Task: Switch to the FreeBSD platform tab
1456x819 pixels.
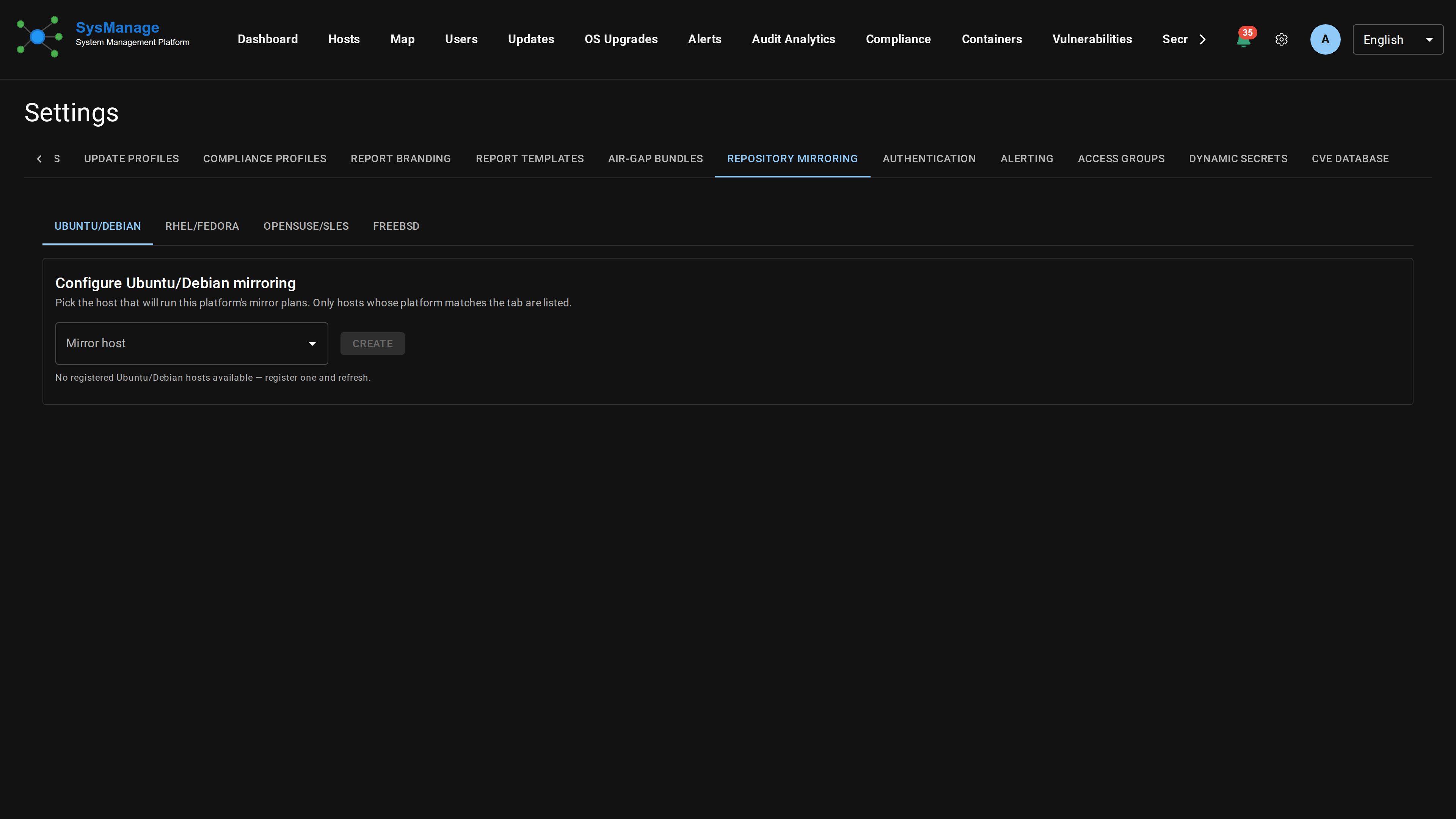Action: pyautogui.click(x=395, y=226)
